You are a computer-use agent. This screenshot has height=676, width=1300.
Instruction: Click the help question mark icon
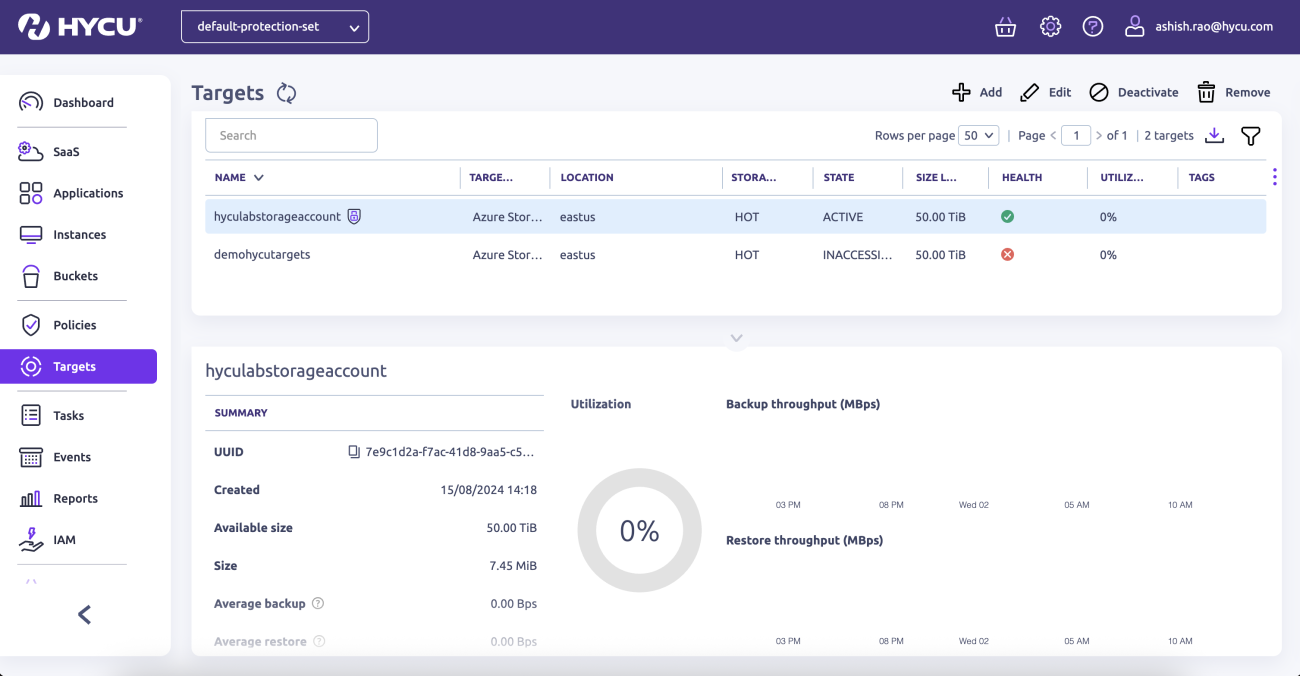tap(1093, 27)
